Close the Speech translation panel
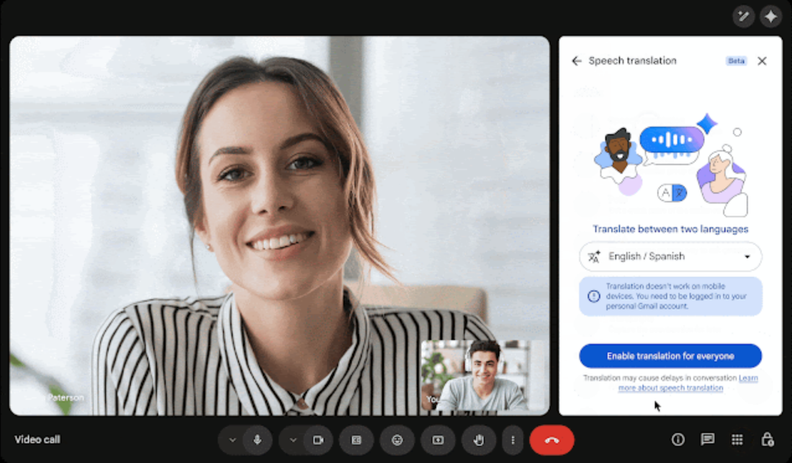Image resolution: width=792 pixels, height=463 pixels. [x=762, y=61]
